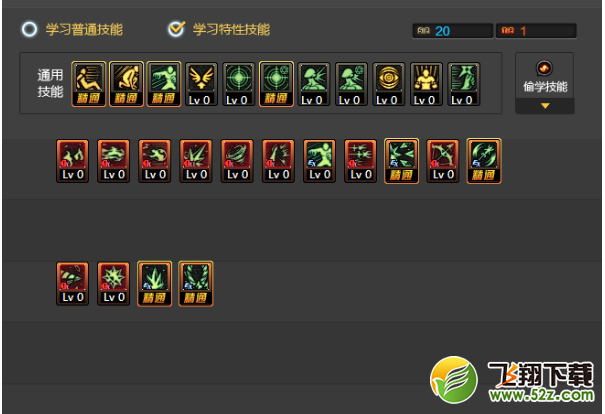605x414 pixels.
Task: Click the red flame skill icon at Lv 0
Action: 73,161
